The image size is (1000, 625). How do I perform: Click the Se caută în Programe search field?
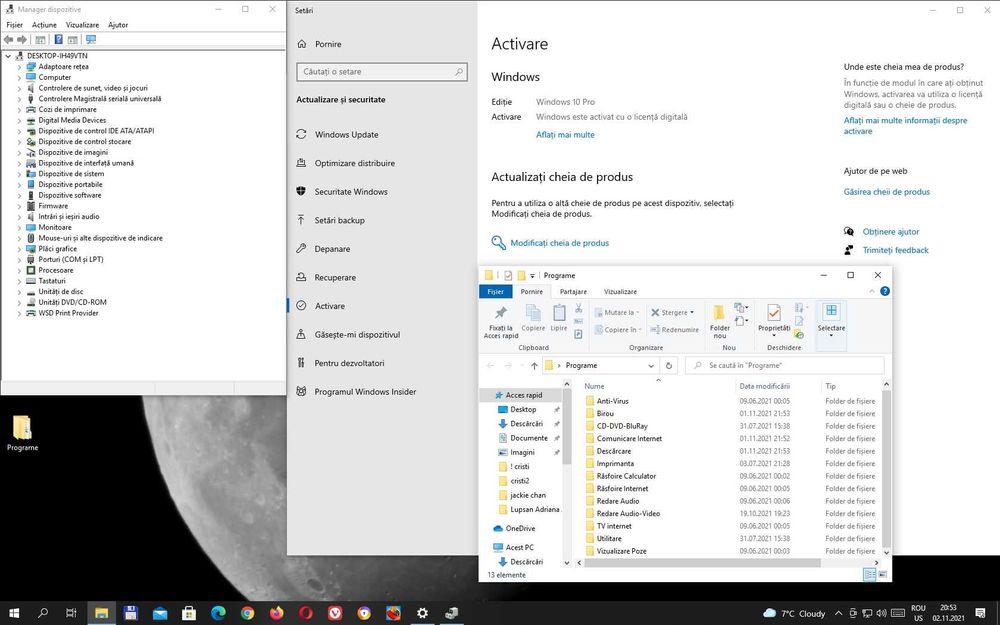(x=784, y=365)
